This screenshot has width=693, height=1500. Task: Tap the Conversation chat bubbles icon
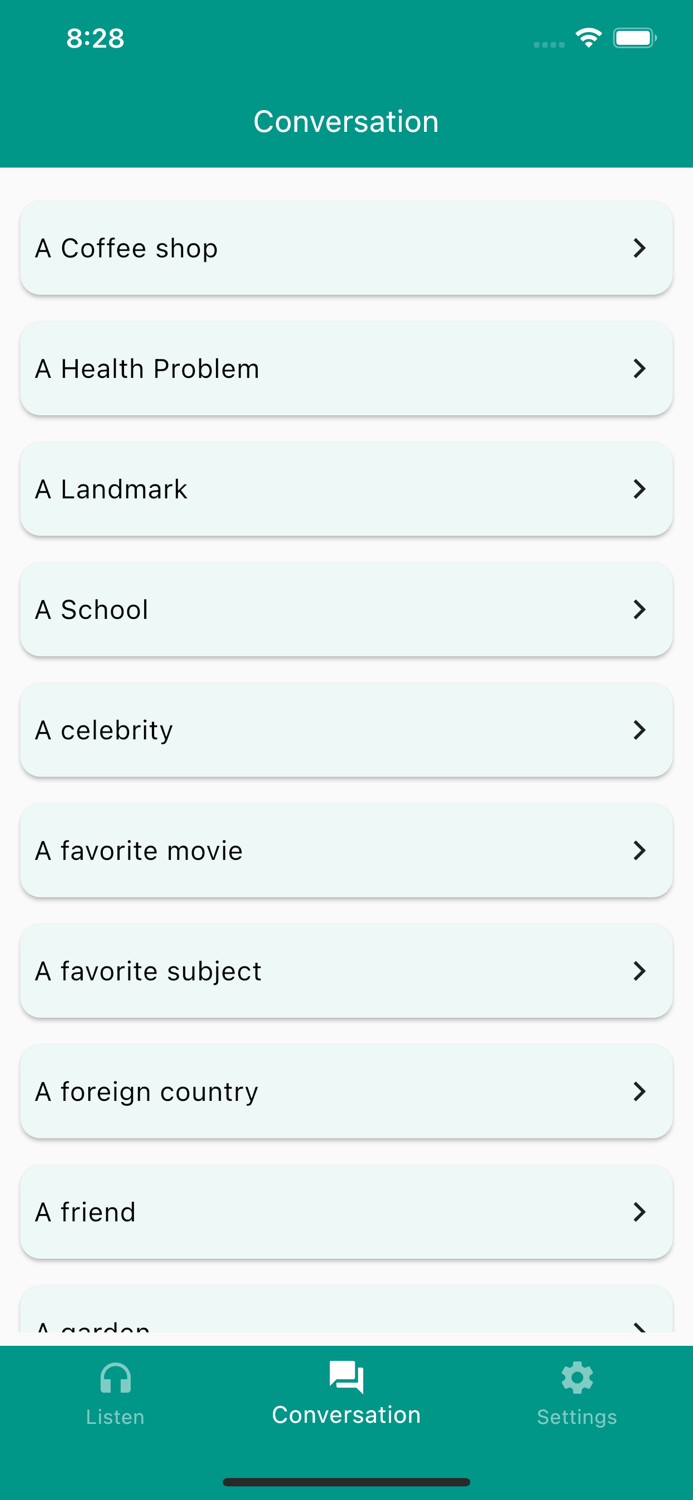pos(346,1377)
